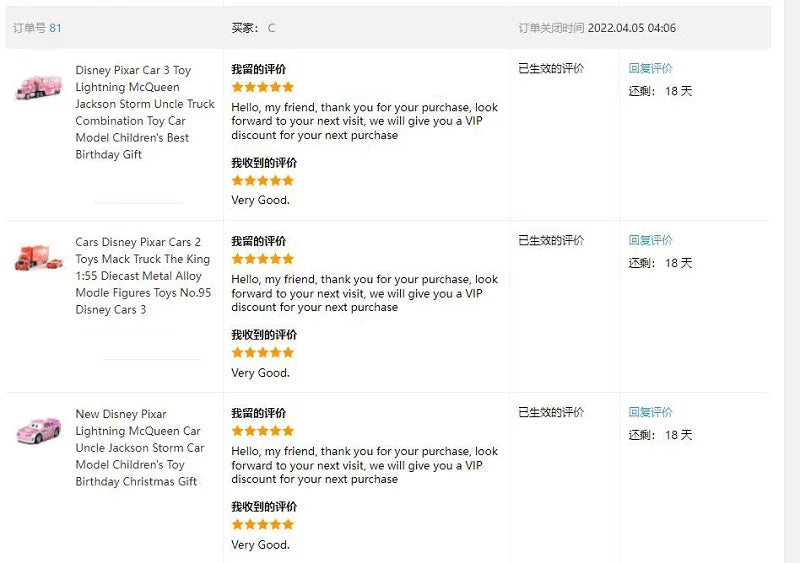Image resolution: width=800 pixels, height=563 pixels.
Task: Select the 我留的评价 stars for the Mack Truck item
Action: pyautogui.click(x=263, y=259)
